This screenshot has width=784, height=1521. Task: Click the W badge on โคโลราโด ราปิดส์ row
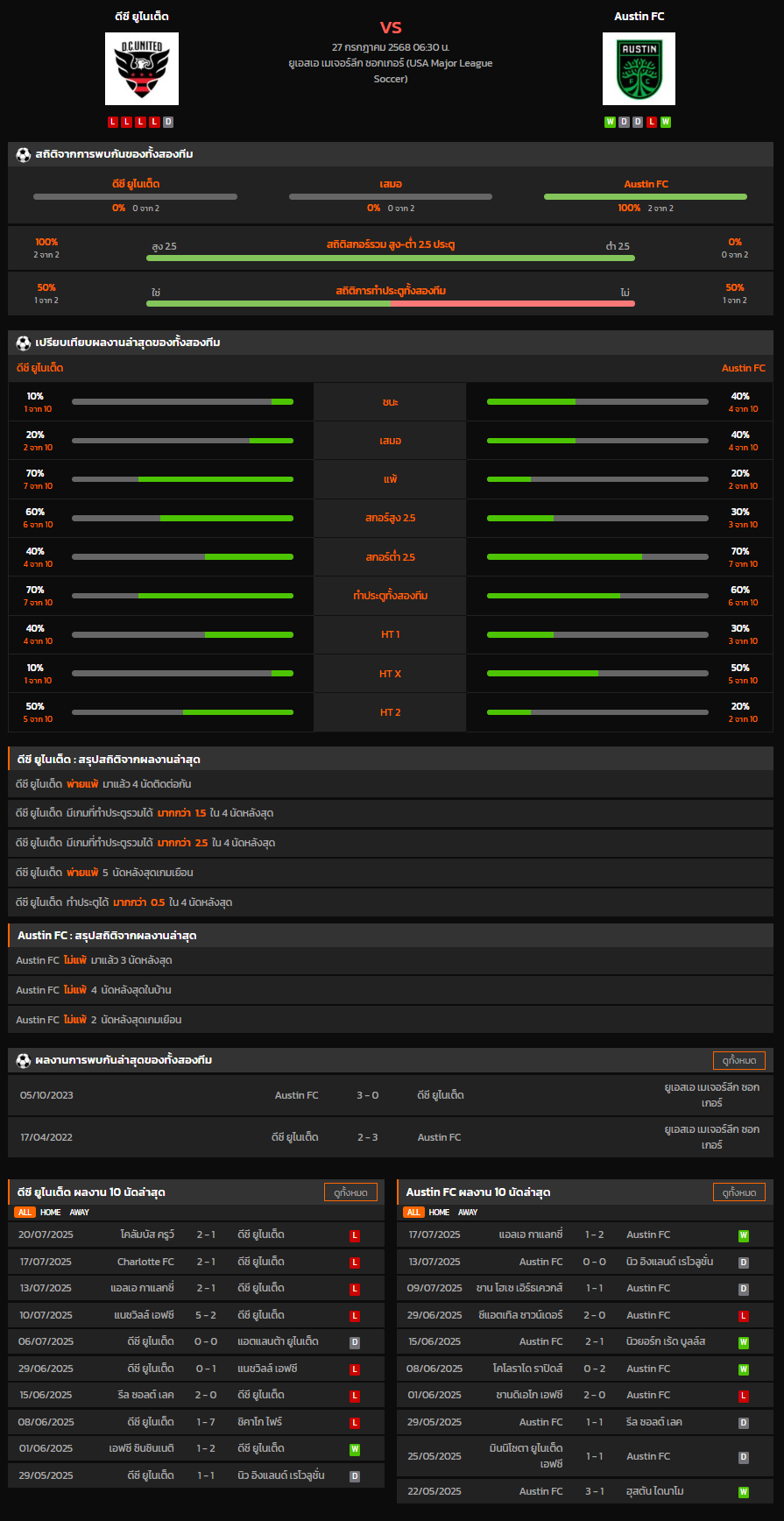pyautogui.click(x=744, y=1369)
